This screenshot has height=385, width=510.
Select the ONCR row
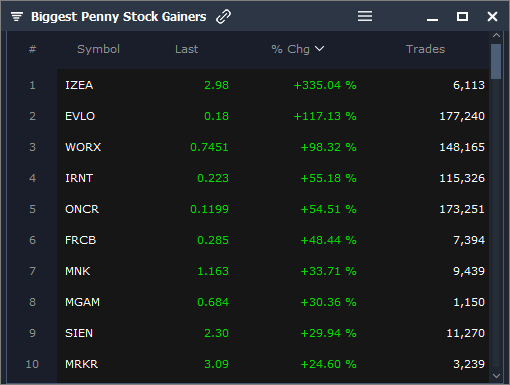pos(273,209)
